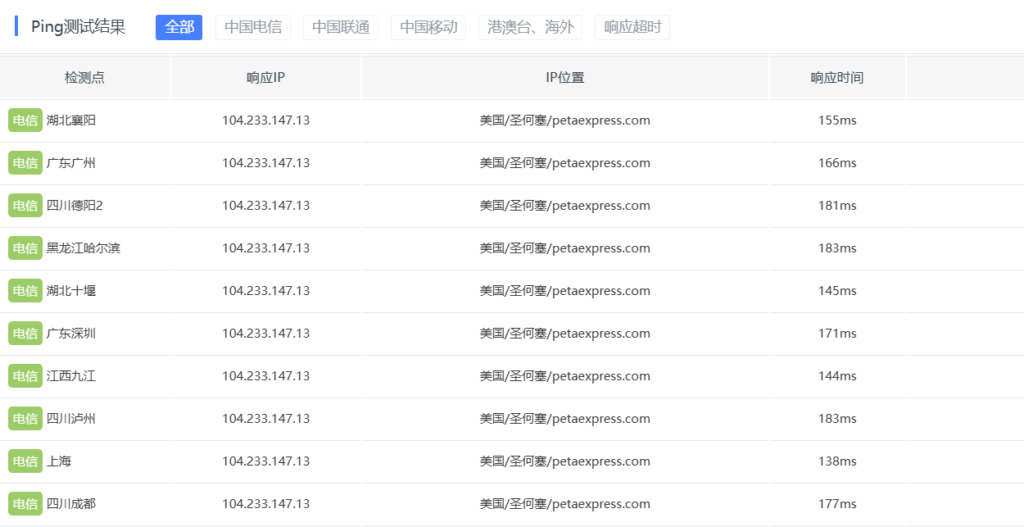
Task: Click the 电信 badge beside 广东广州
Action: coord(25,163)
